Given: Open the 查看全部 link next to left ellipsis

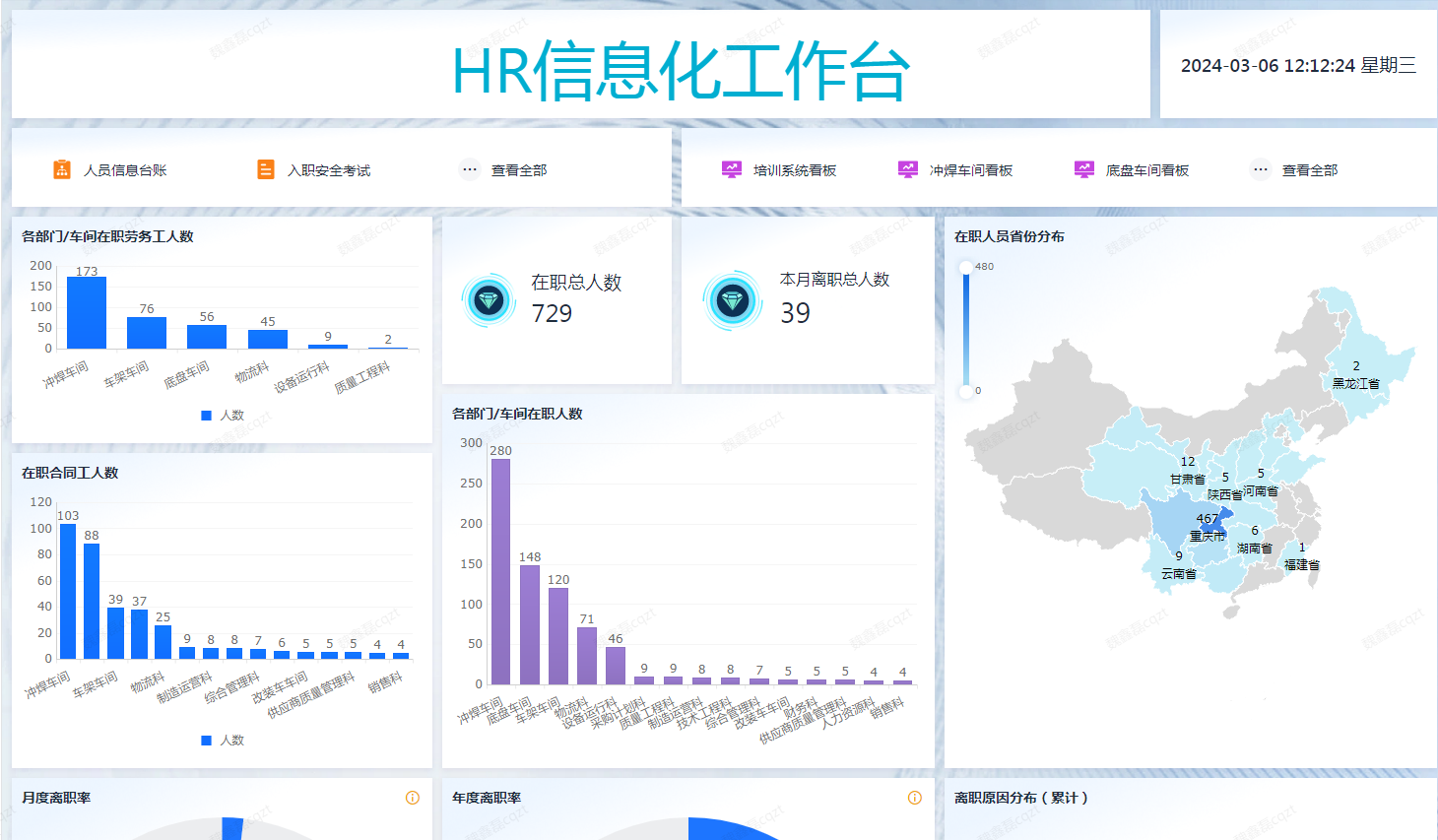Looking at the screenshot, I should tap(519, 169).
